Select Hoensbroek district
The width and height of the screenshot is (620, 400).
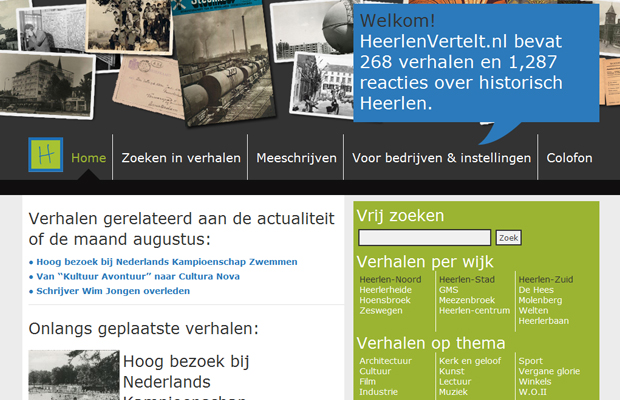[385, 300]
